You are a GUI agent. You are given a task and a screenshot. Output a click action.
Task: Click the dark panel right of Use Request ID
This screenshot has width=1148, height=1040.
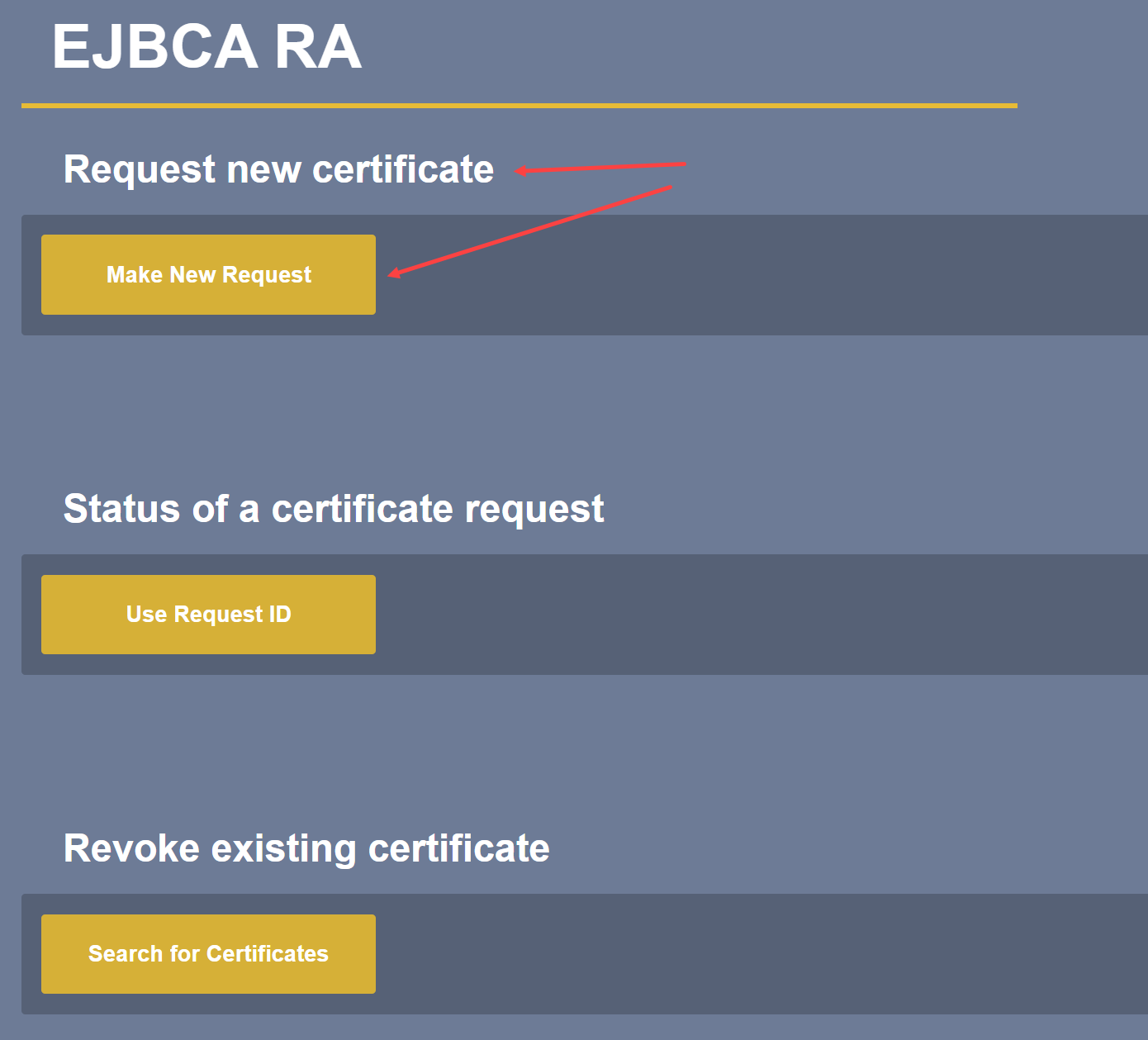[x=743, y=615]
